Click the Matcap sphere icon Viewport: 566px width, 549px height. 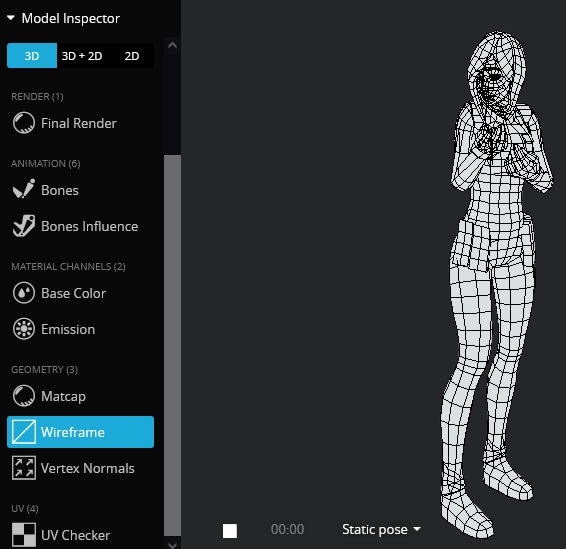tap(24, 396)
